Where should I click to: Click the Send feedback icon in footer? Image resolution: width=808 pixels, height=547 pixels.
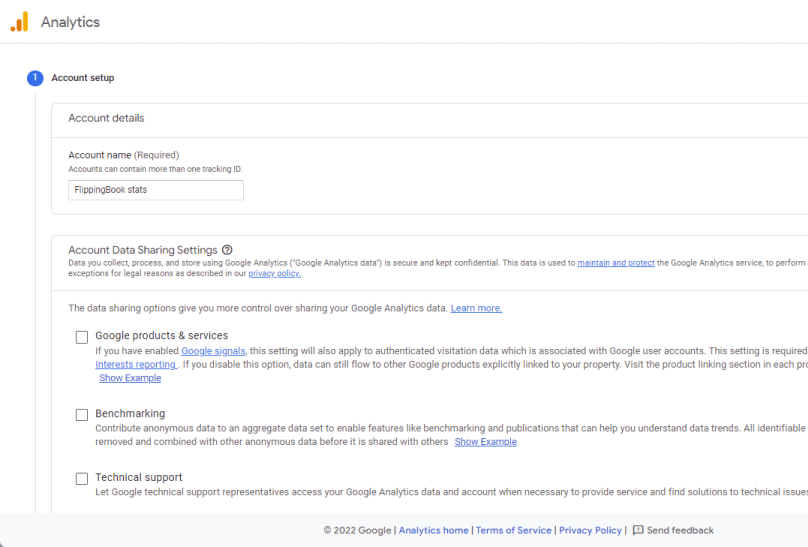(638, 530)
